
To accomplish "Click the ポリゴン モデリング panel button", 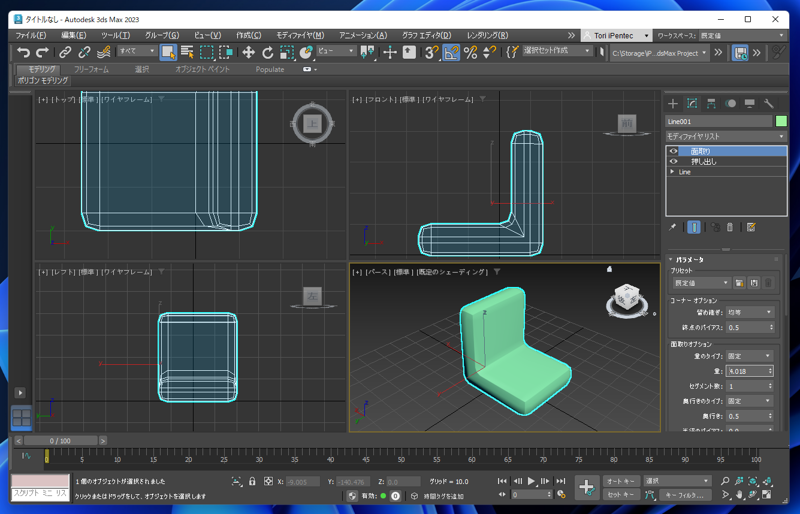I will pos(43,81).
